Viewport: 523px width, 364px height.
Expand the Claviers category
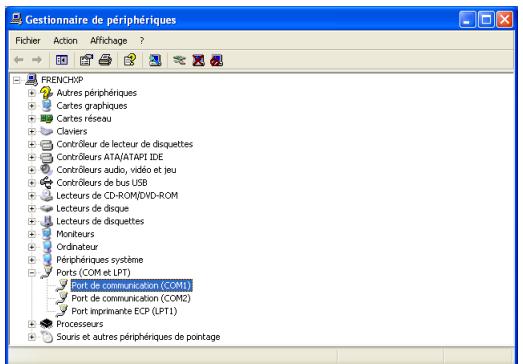32,131
